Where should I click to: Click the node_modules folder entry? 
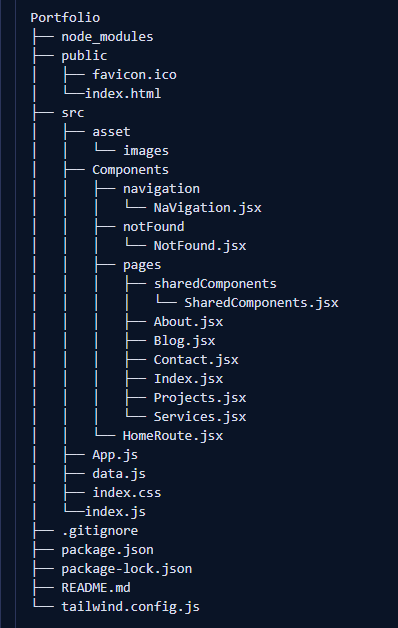[x=107, y=37]
